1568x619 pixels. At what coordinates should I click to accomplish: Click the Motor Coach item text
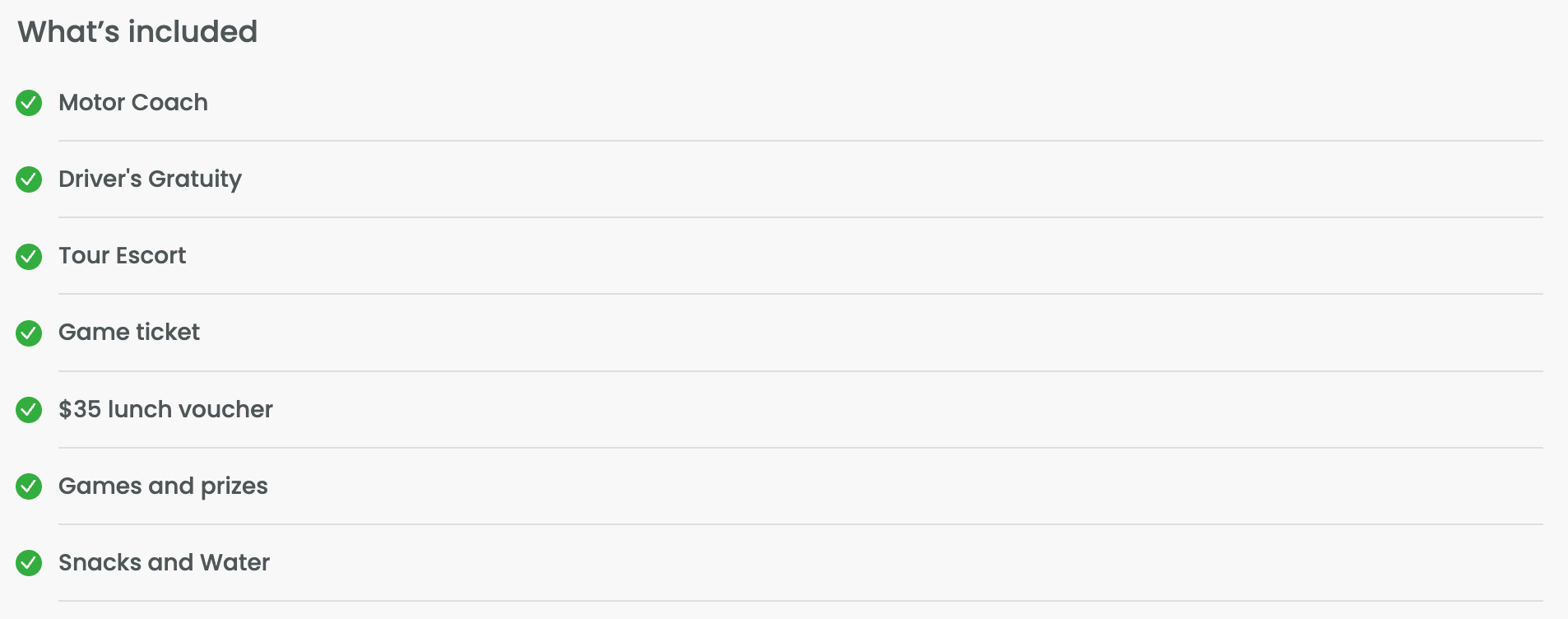click(133, 102)
